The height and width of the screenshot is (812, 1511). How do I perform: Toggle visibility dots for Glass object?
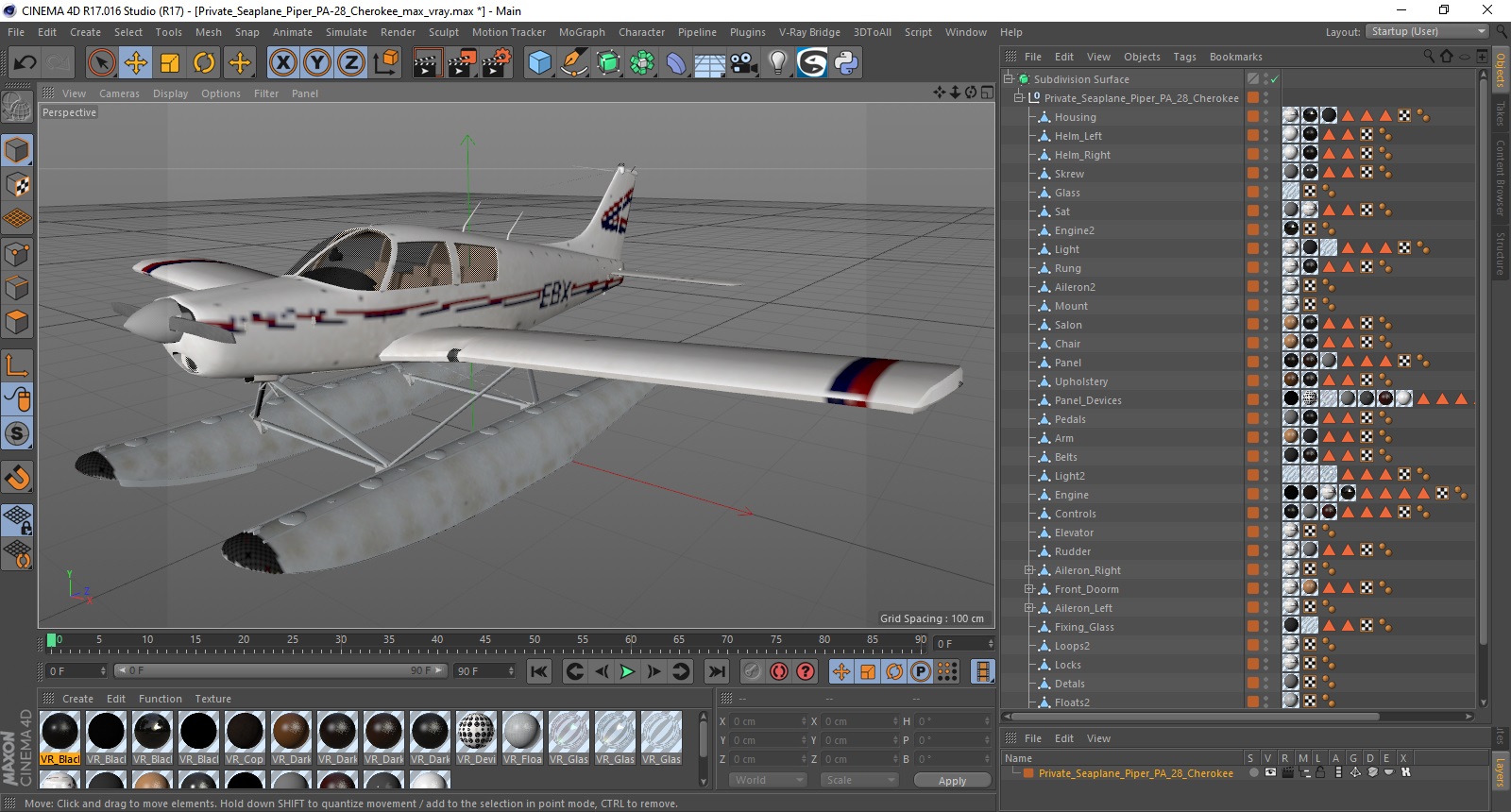tap(1266, 193)
